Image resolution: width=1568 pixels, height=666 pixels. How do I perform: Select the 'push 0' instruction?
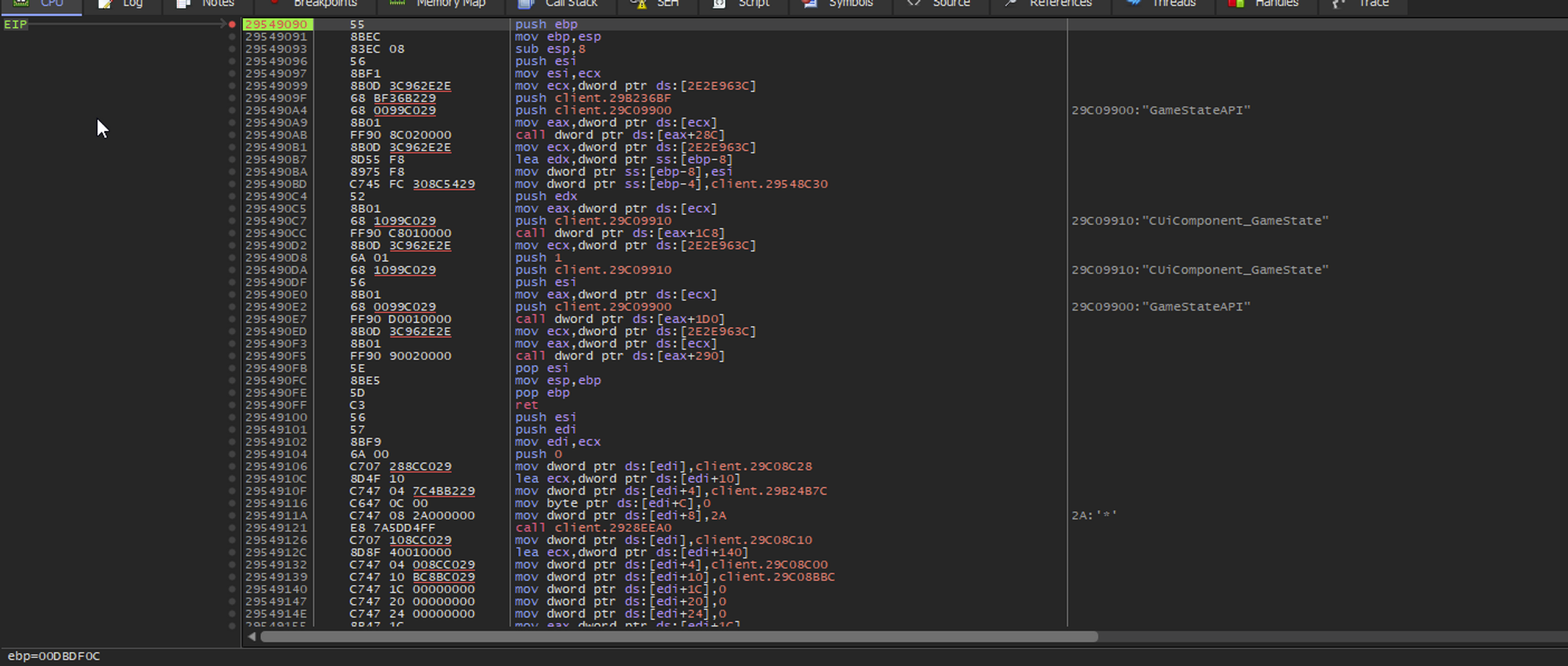coord(538,454)
